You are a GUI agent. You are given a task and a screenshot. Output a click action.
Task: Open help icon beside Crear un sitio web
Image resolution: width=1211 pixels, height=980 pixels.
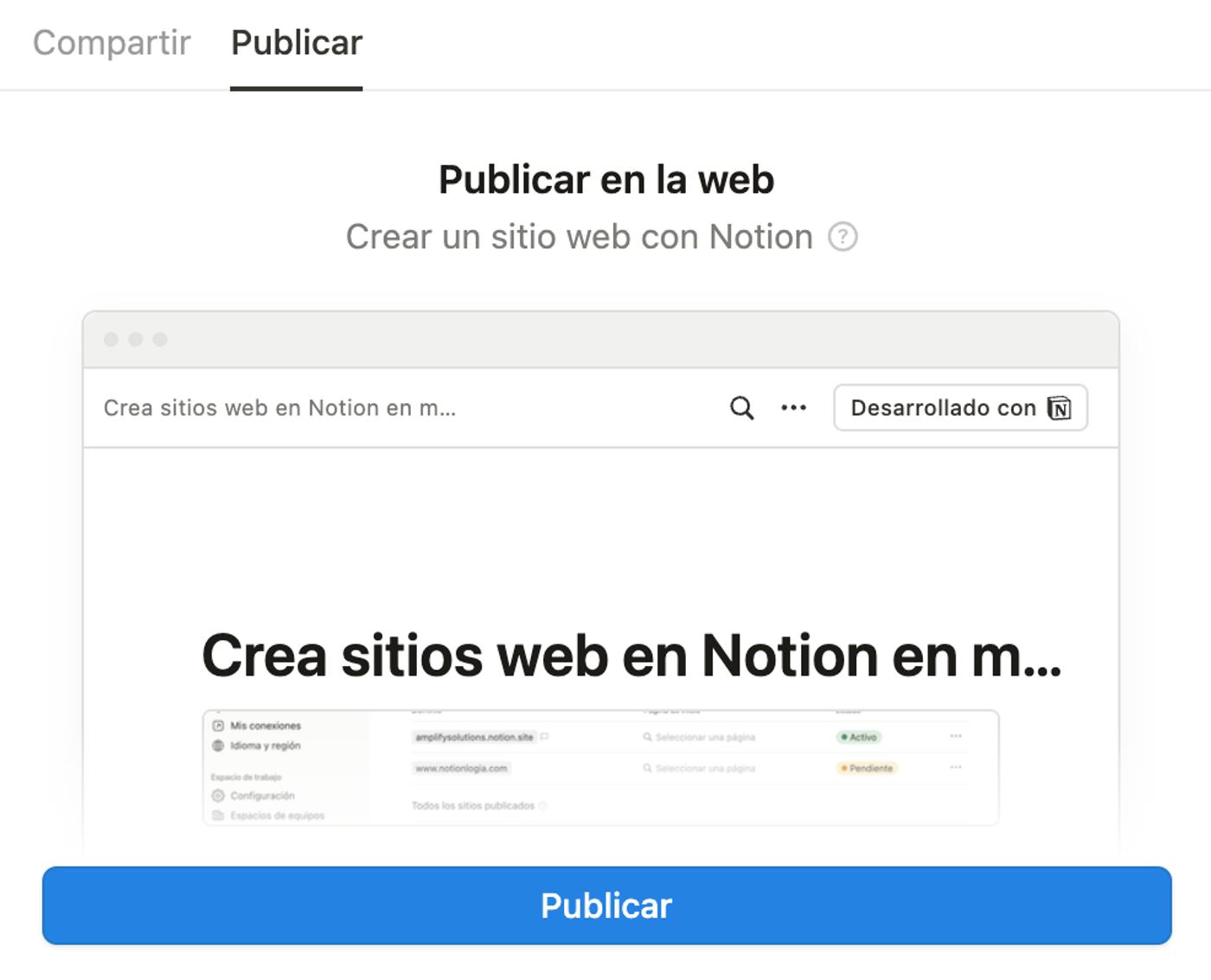coord(843,237)
